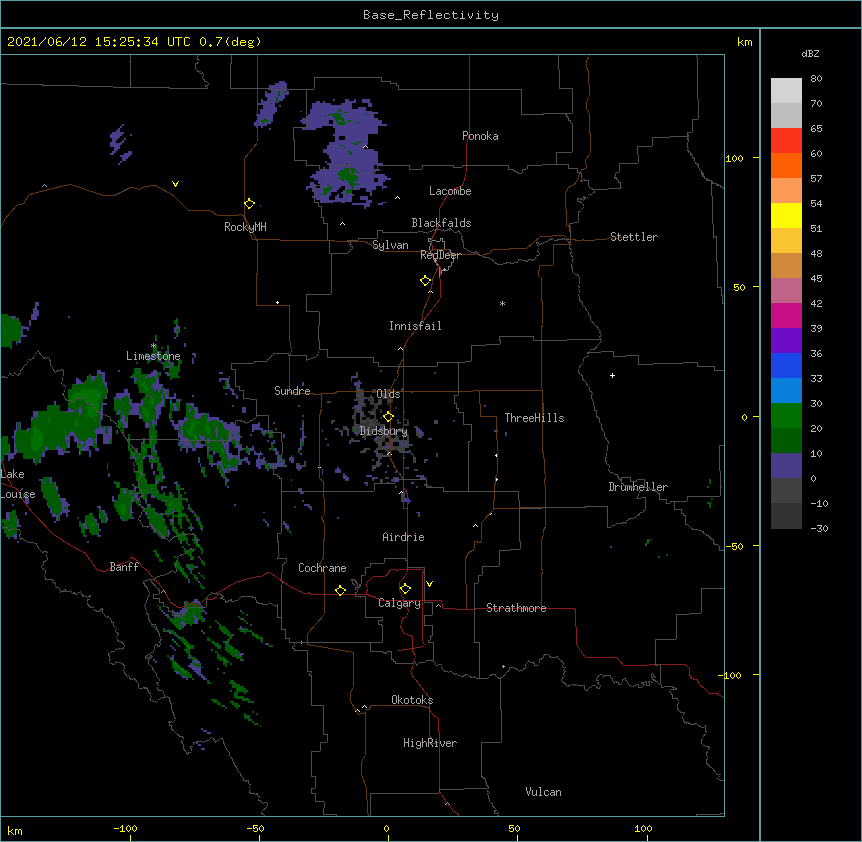Click the yellow V marker northwest of RockyMH
The width and height of the screenshot is (862, 842).
coord(175,184)
